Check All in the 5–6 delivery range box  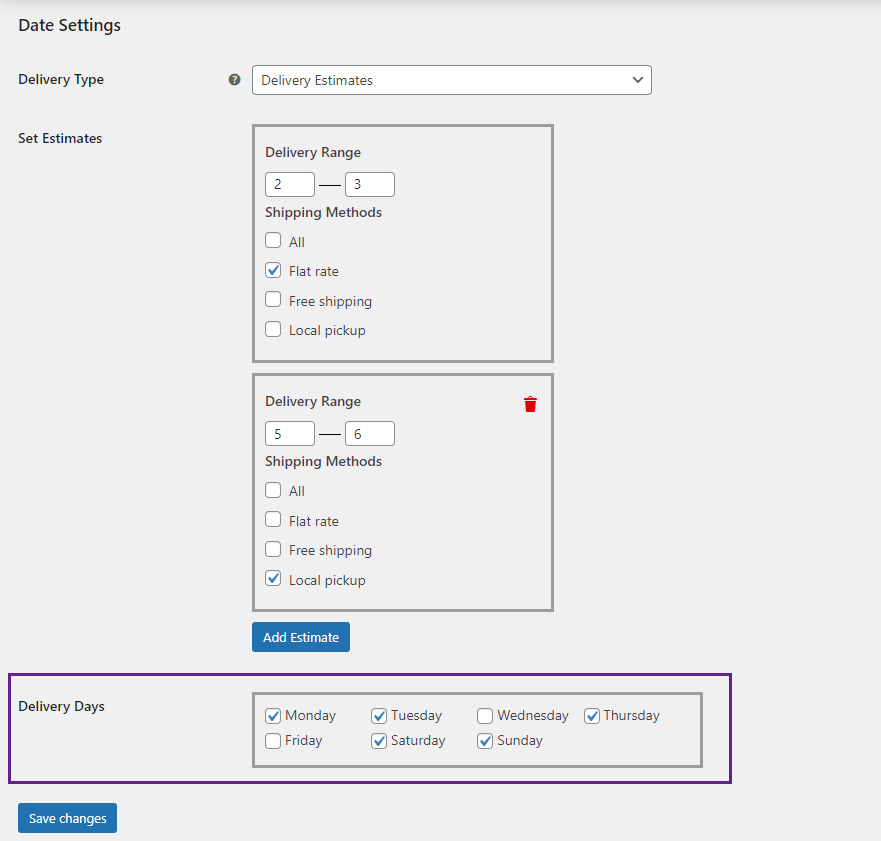(x=273, y=490)
